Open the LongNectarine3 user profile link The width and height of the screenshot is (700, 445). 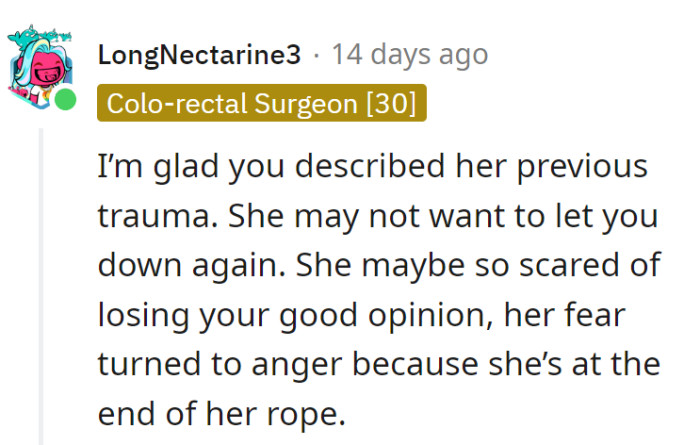[x=199, y=56]
